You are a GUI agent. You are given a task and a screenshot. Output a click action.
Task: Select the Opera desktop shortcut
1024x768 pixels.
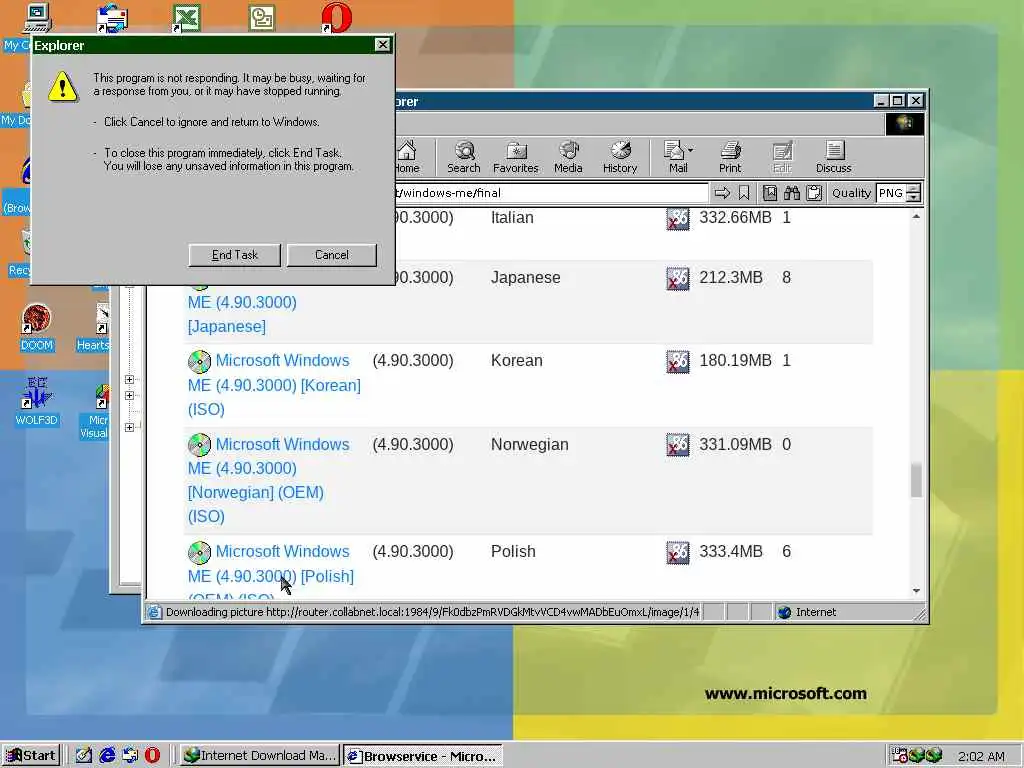coord(336,18)
